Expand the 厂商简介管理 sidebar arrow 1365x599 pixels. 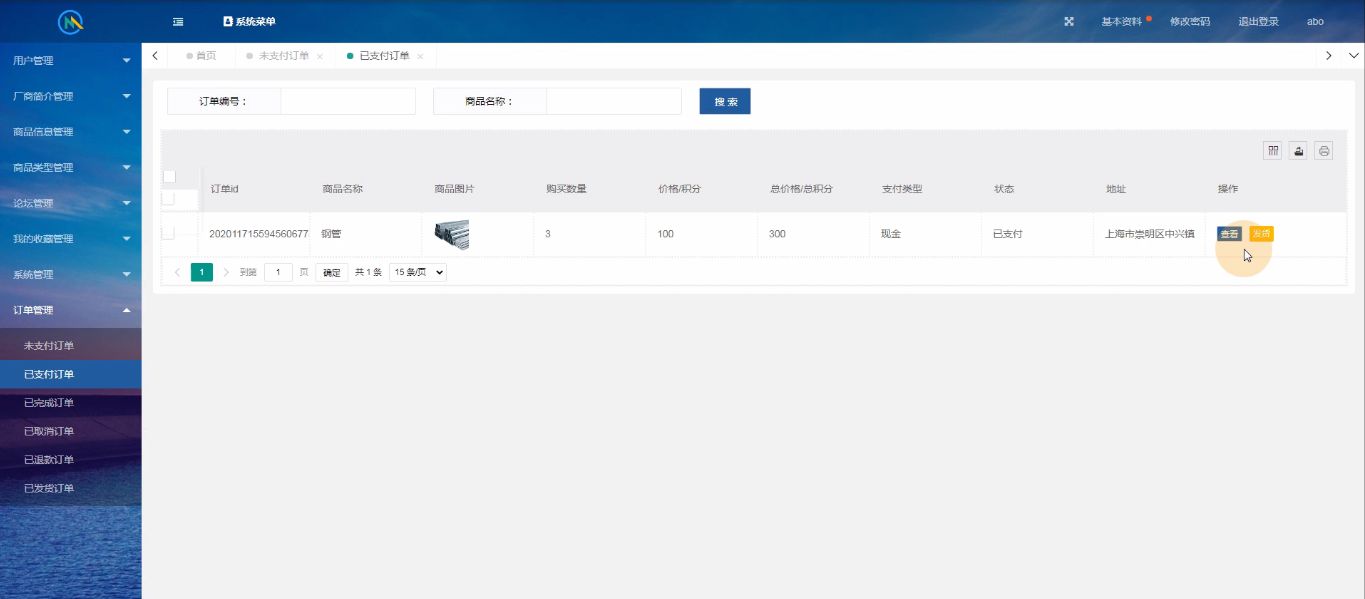(126, 97)
